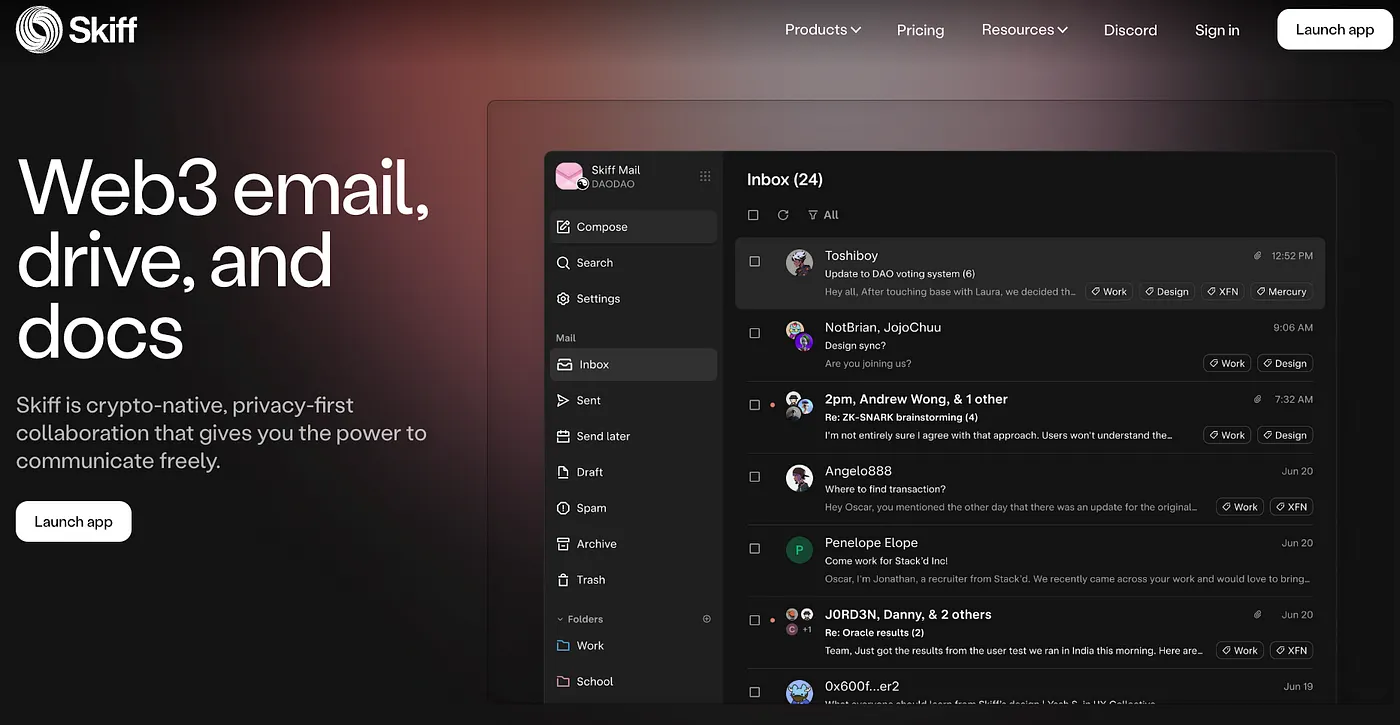Screen dimensions: 1400x725
Task: Open the Work folder
Action: [x=633, y=646]
